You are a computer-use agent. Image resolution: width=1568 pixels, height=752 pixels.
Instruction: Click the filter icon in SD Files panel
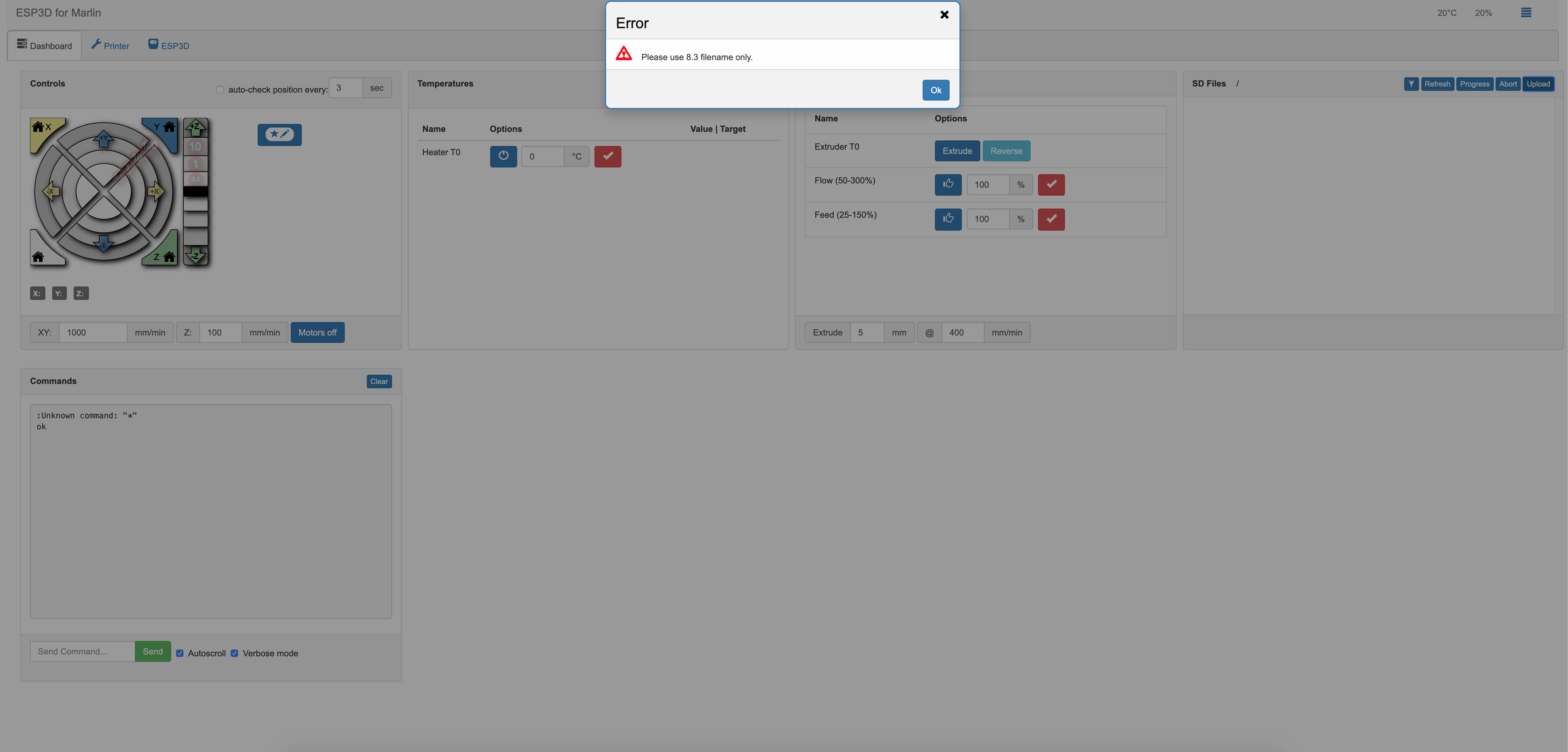[x=1411, y=84]
